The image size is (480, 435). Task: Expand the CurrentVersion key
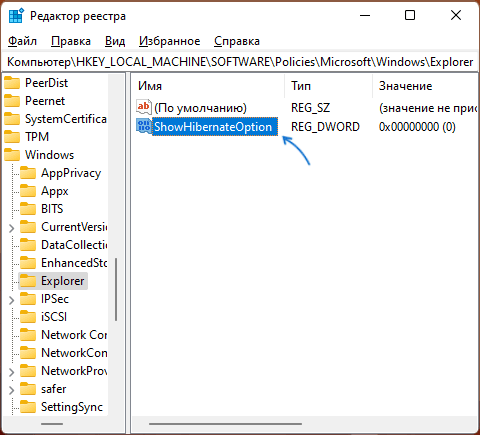[x=11, y=228]
